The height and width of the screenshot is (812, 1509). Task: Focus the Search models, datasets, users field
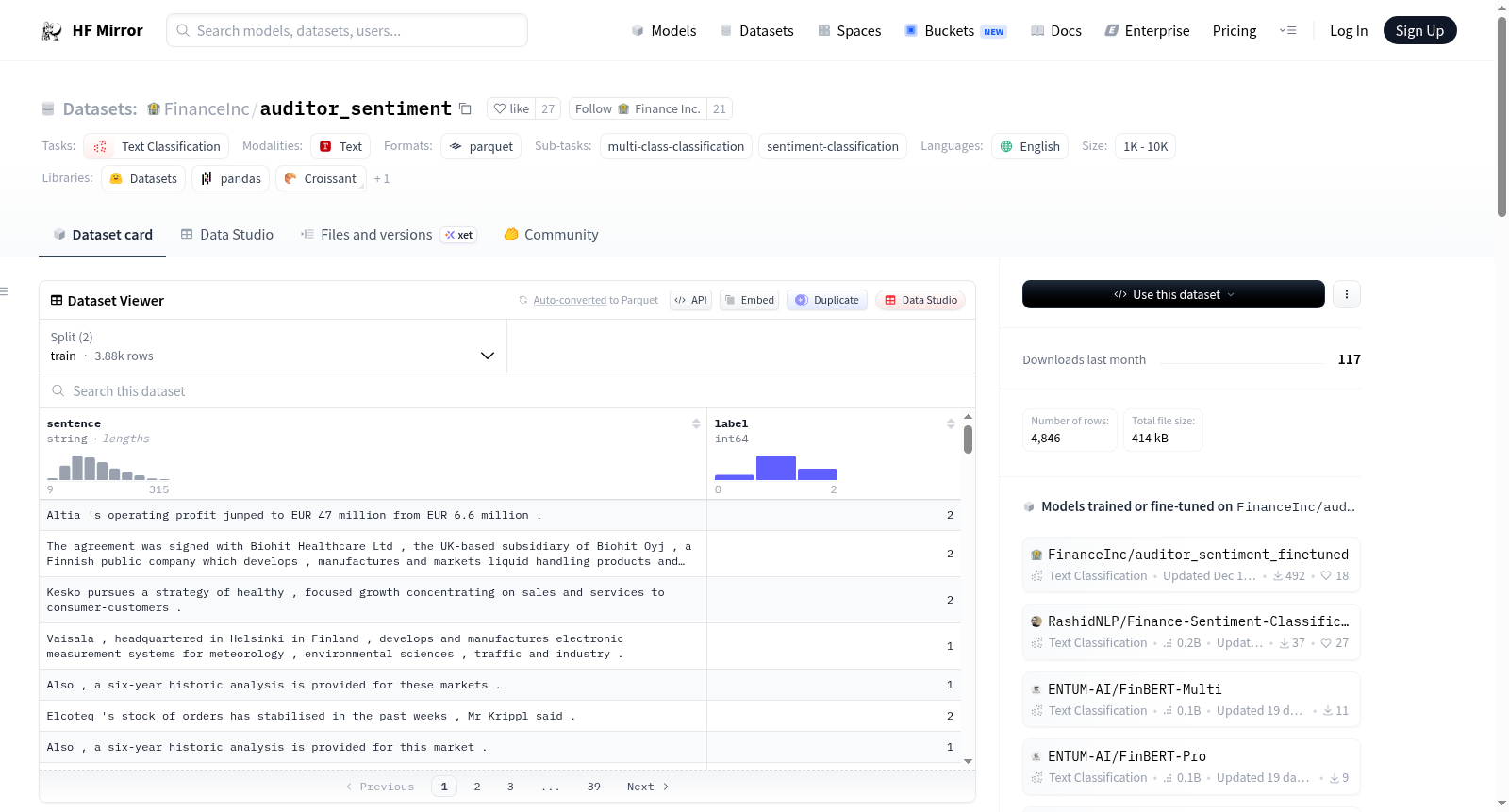click(x=347, y=30)
